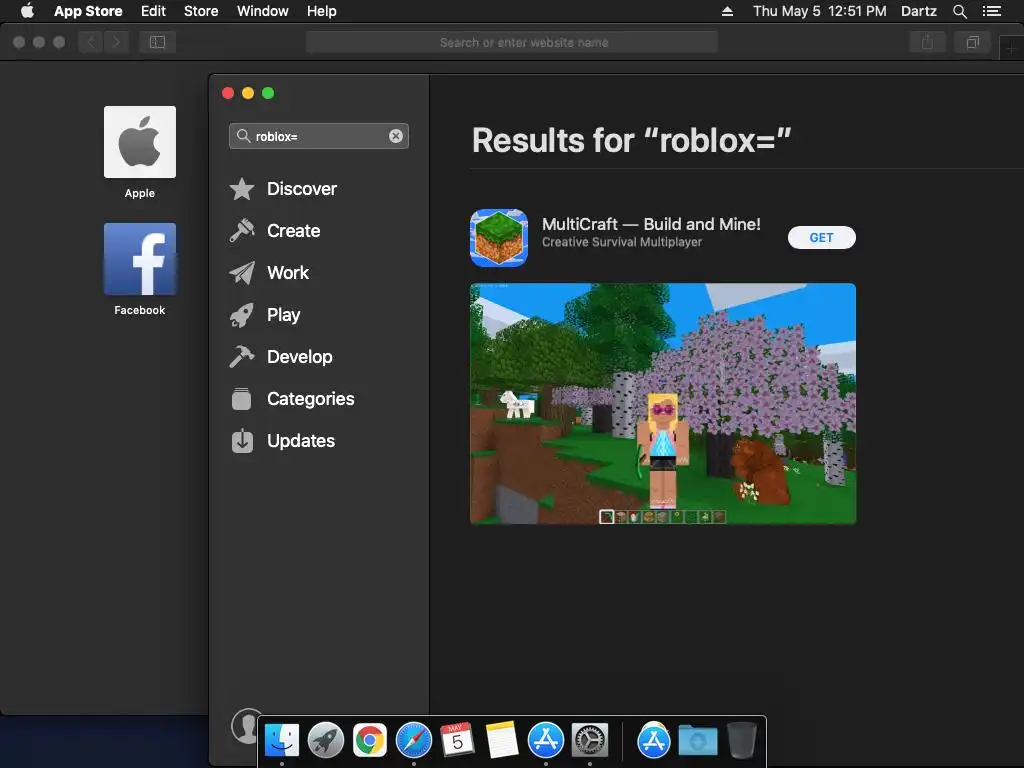Image resolution: width=1024 pixels, height=768 pixels.
Task: Clear the roblox= search text
Action: [396, 136]
